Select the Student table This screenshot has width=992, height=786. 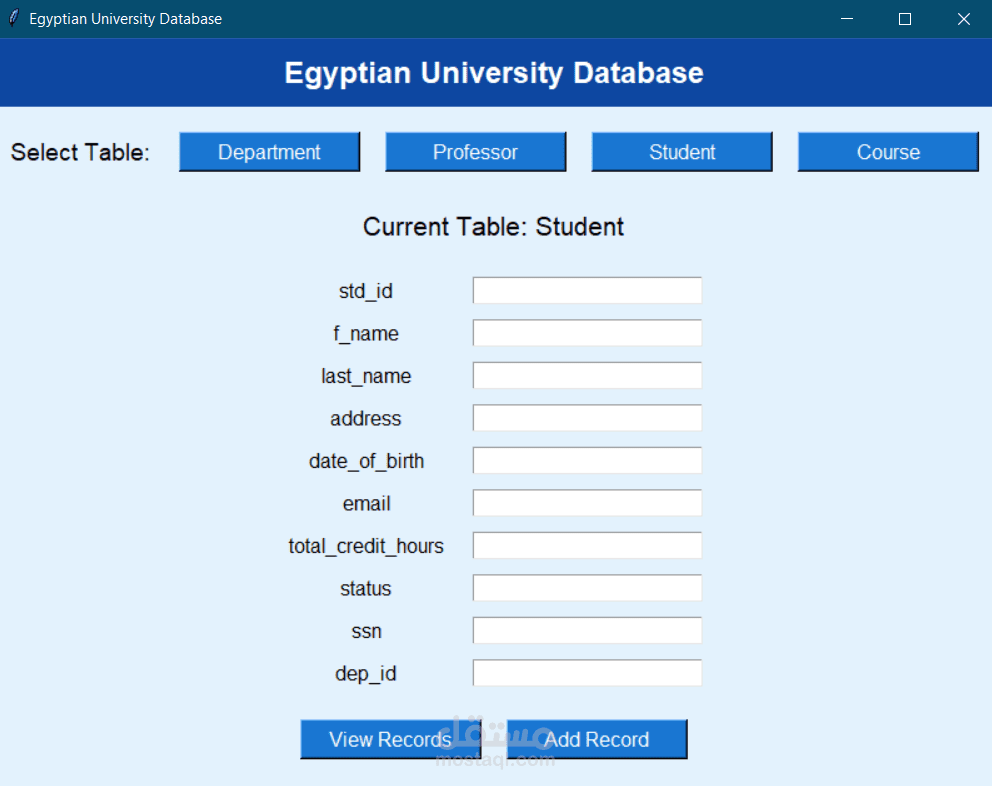tap(681, 151)
